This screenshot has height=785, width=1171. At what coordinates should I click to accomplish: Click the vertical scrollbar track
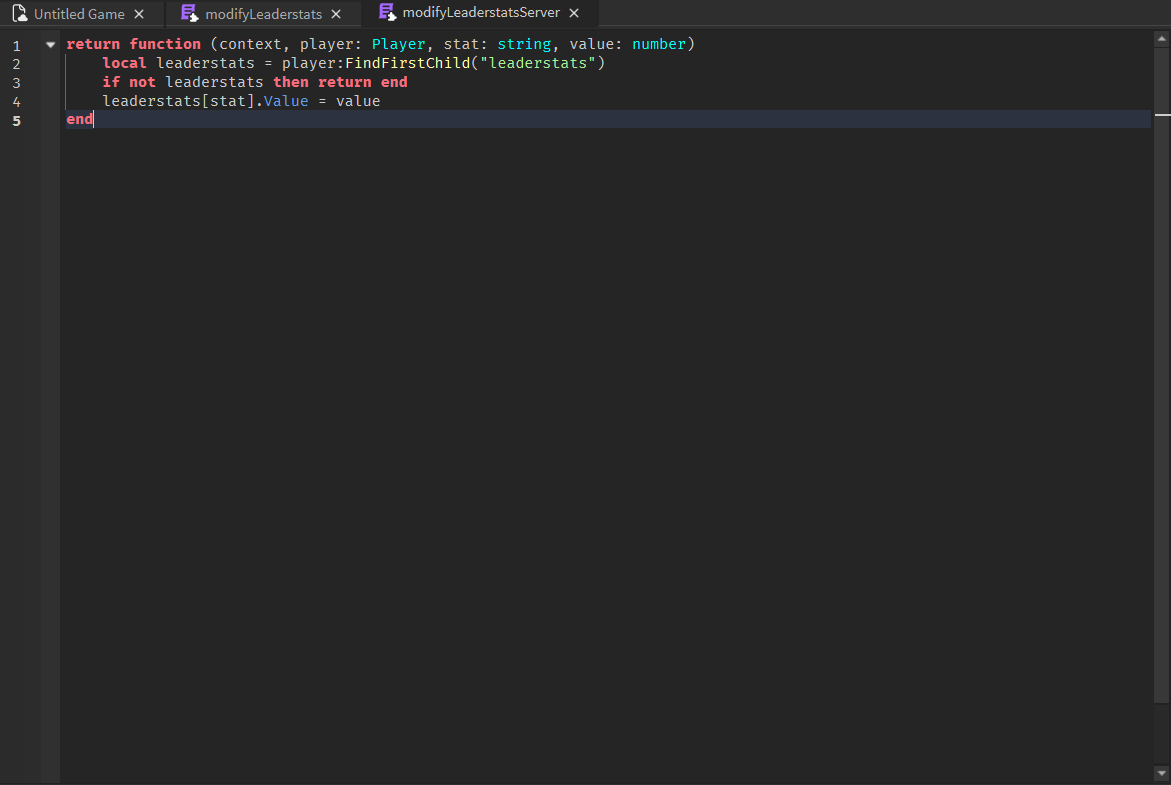point(1163,400)
